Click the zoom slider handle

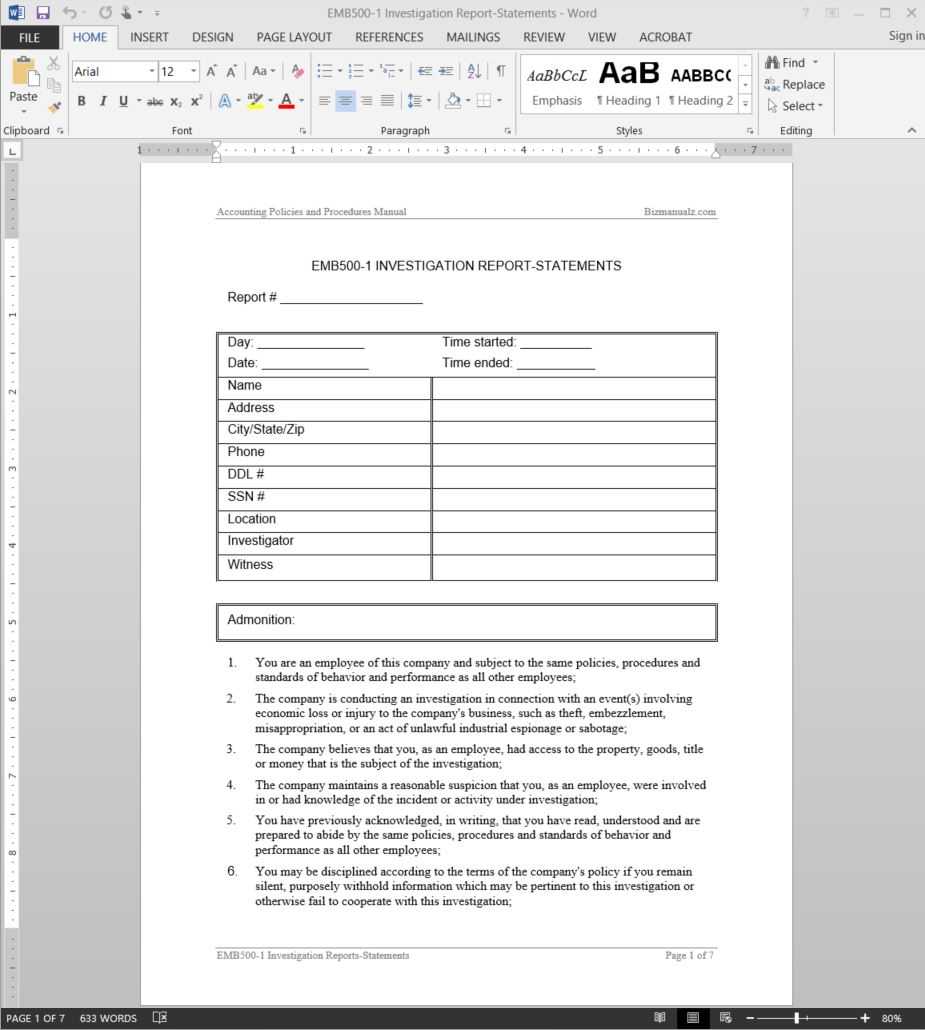tap(796, 1018)
